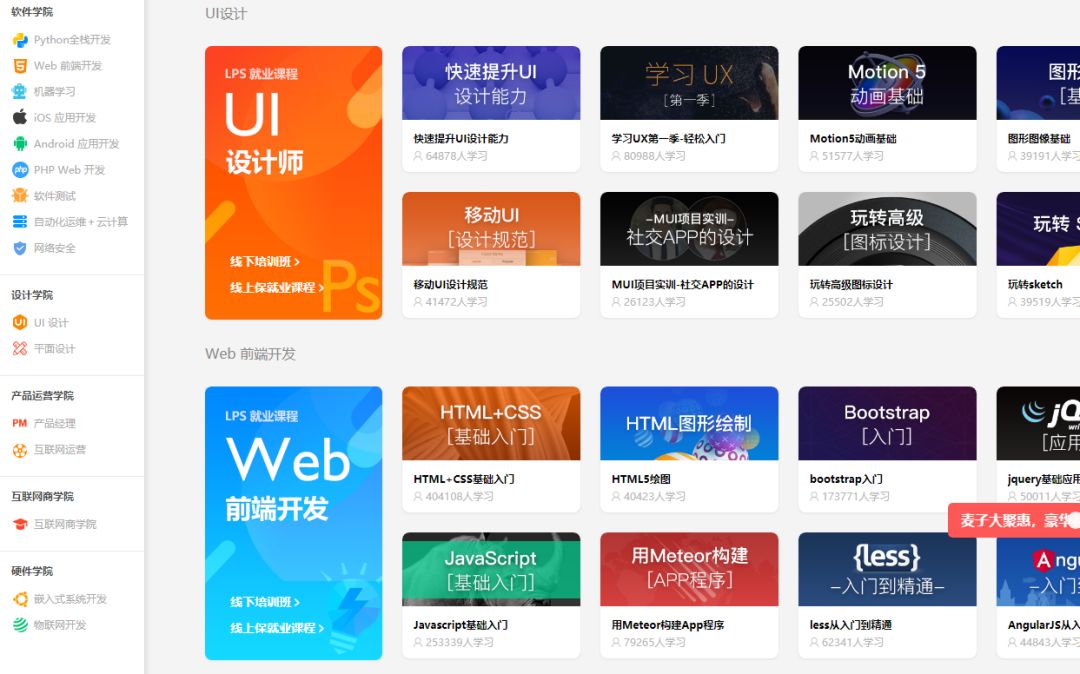Select the Python全栈开发 icon in the sidebar
The height and width of the screenshot is (674, 1080).
[18, 40]
